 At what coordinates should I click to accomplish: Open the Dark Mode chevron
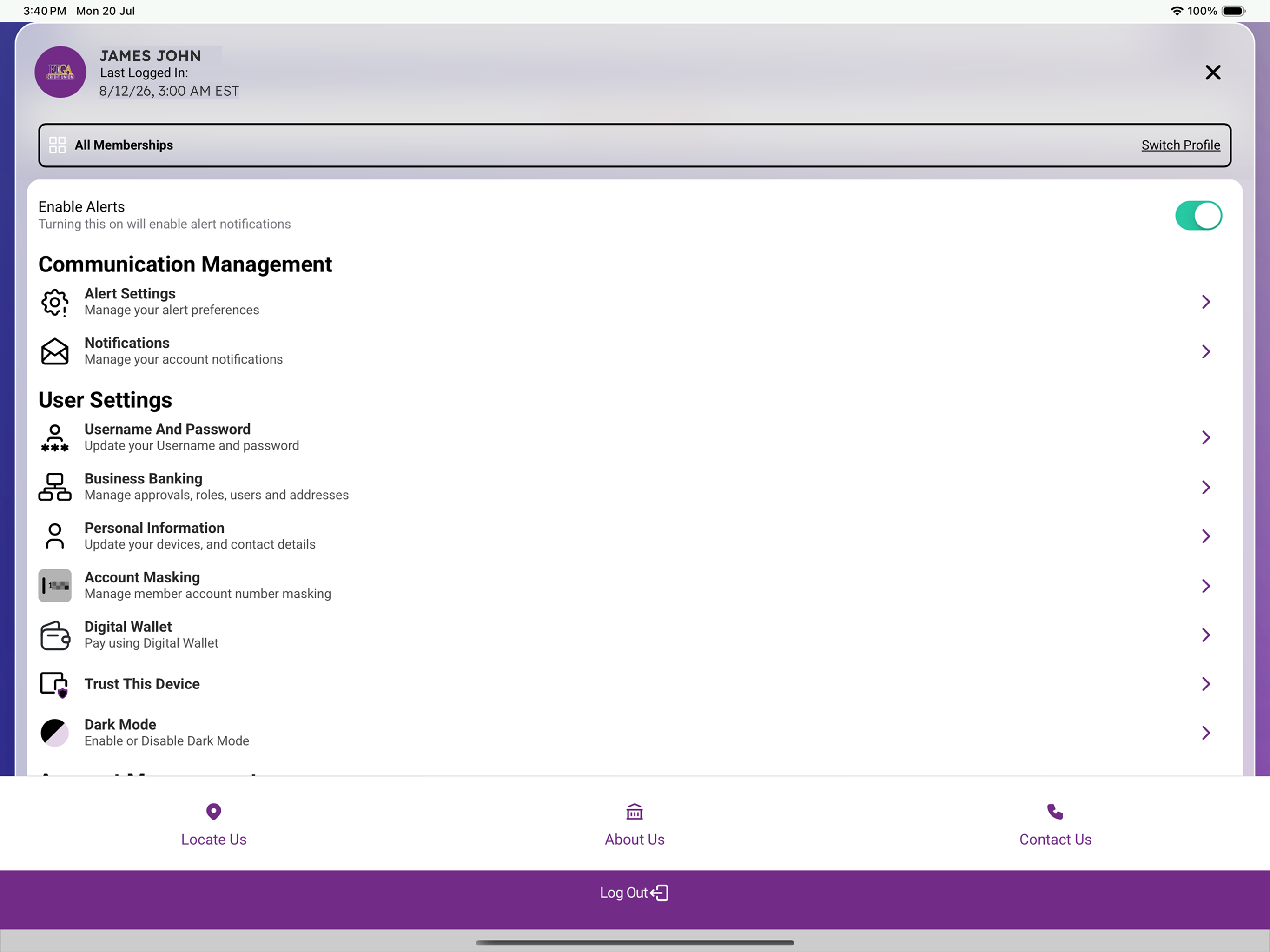coord(1206,733)
